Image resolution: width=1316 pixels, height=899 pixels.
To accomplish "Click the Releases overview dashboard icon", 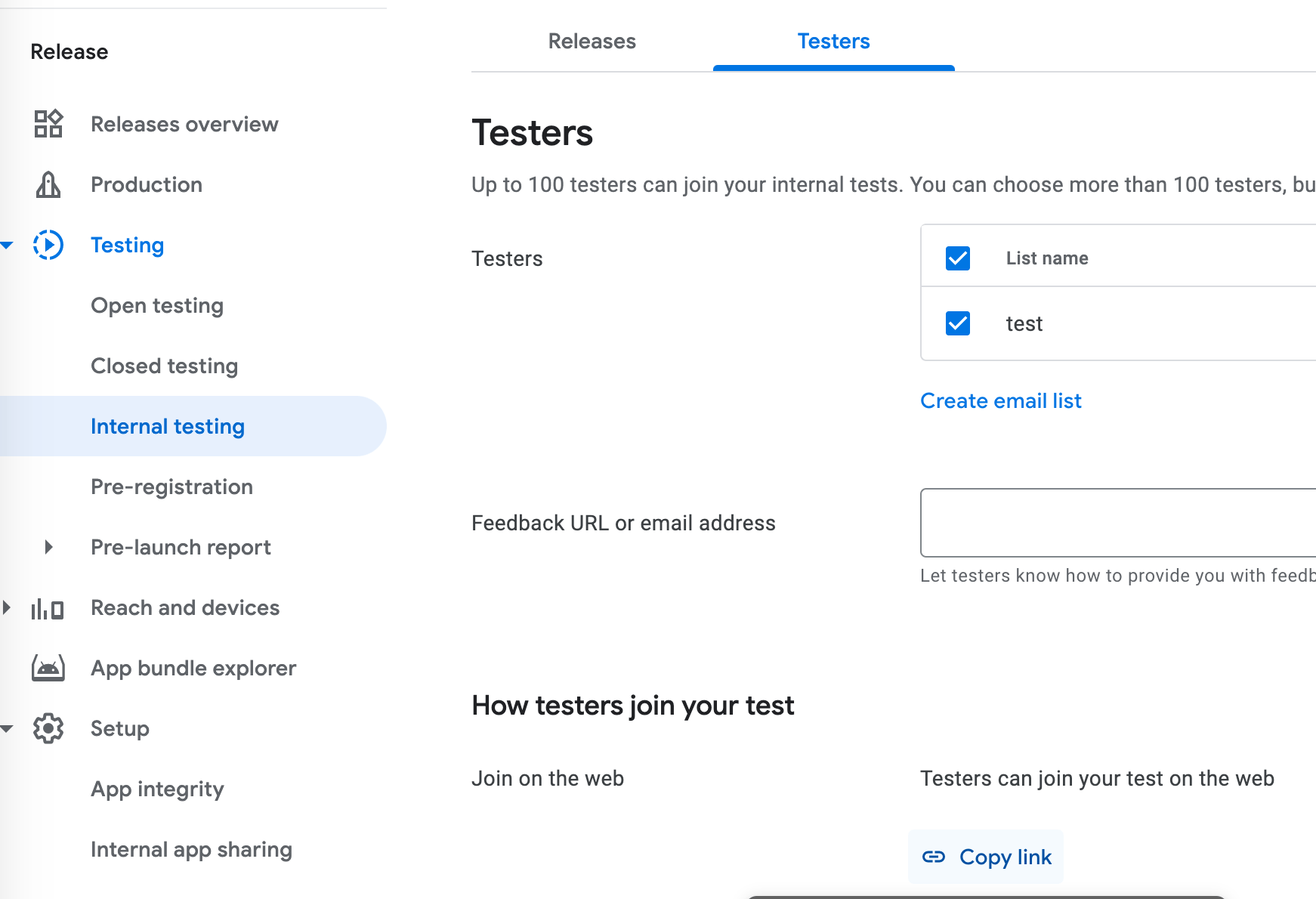I will click(48, 124).
